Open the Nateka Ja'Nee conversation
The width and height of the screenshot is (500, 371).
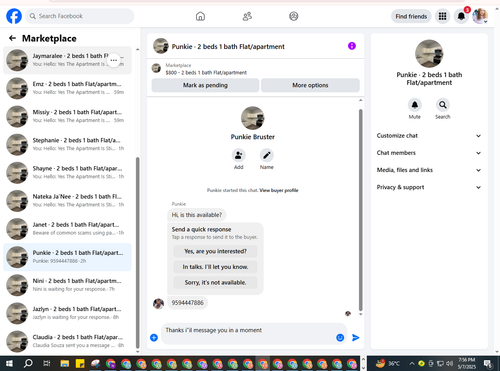[67, 201]
